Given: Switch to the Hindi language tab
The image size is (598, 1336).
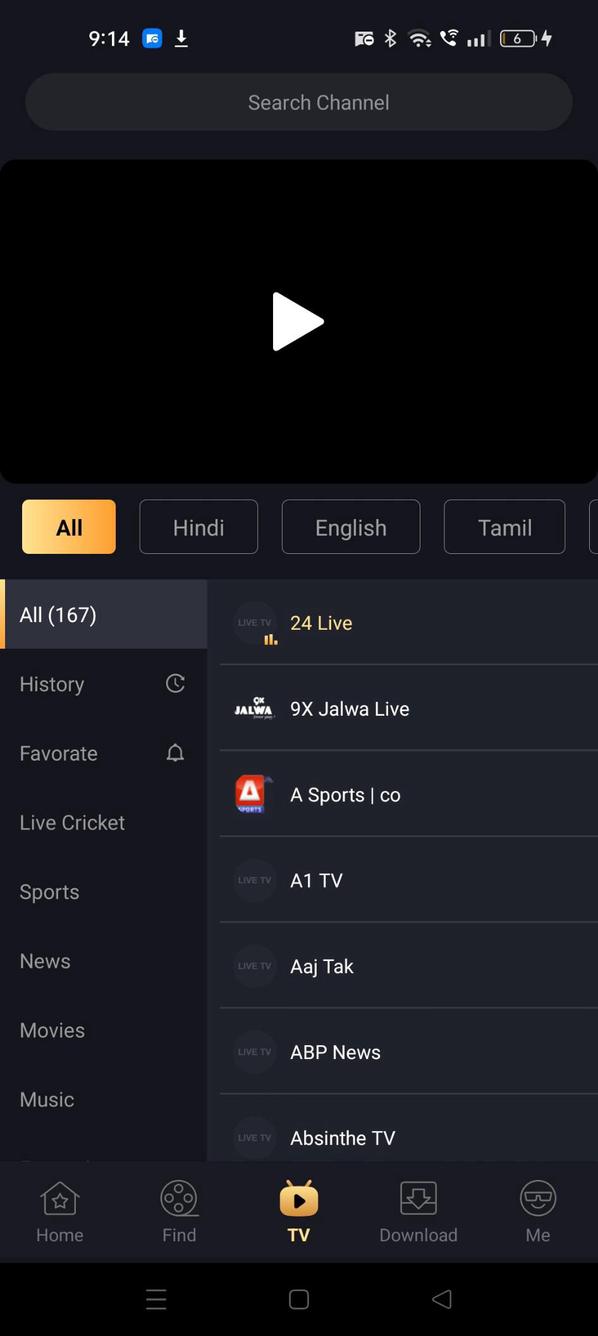Looking at the screenshot, I should (198, 527).
